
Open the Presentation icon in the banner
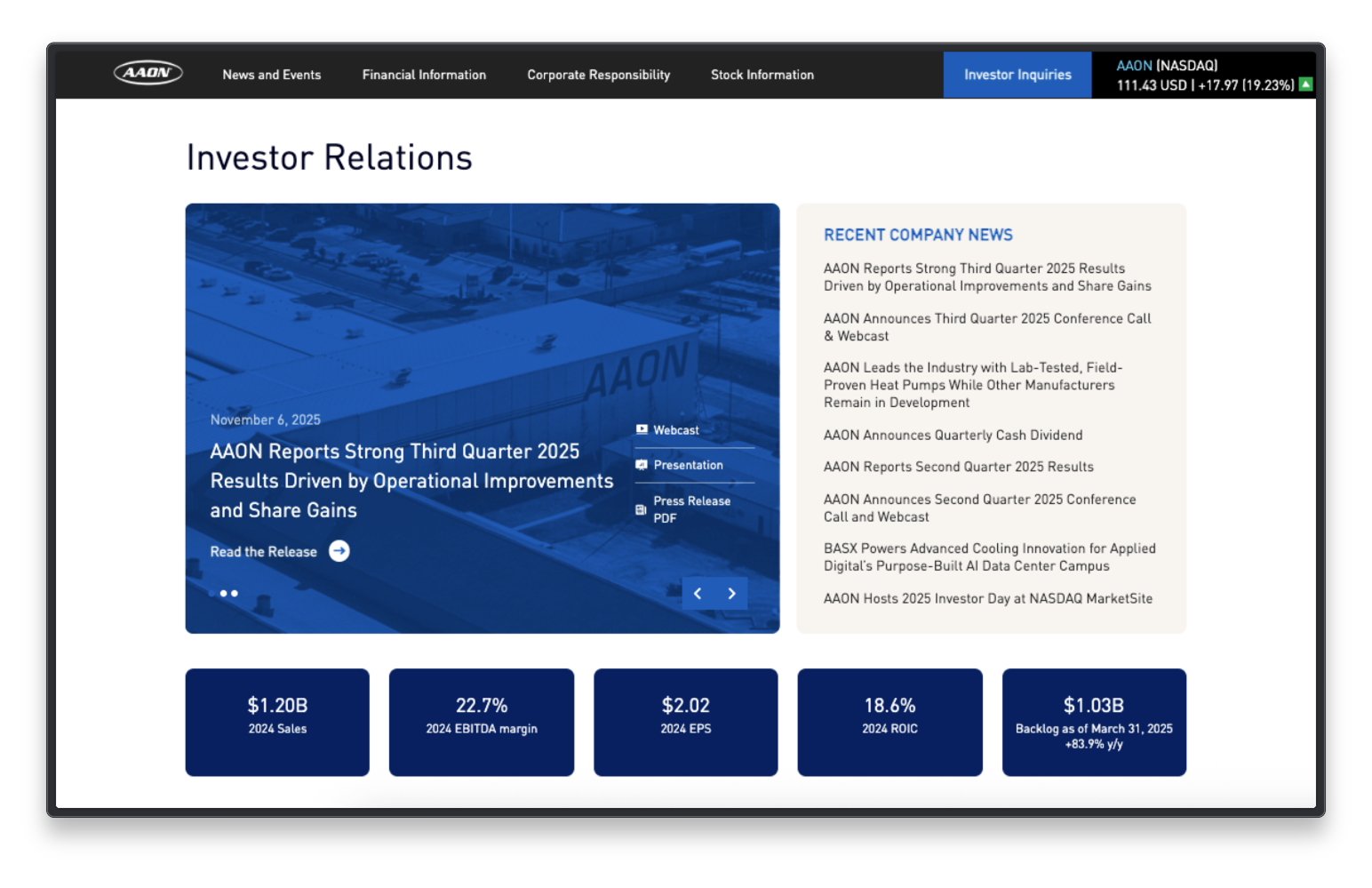coord(642,465)
